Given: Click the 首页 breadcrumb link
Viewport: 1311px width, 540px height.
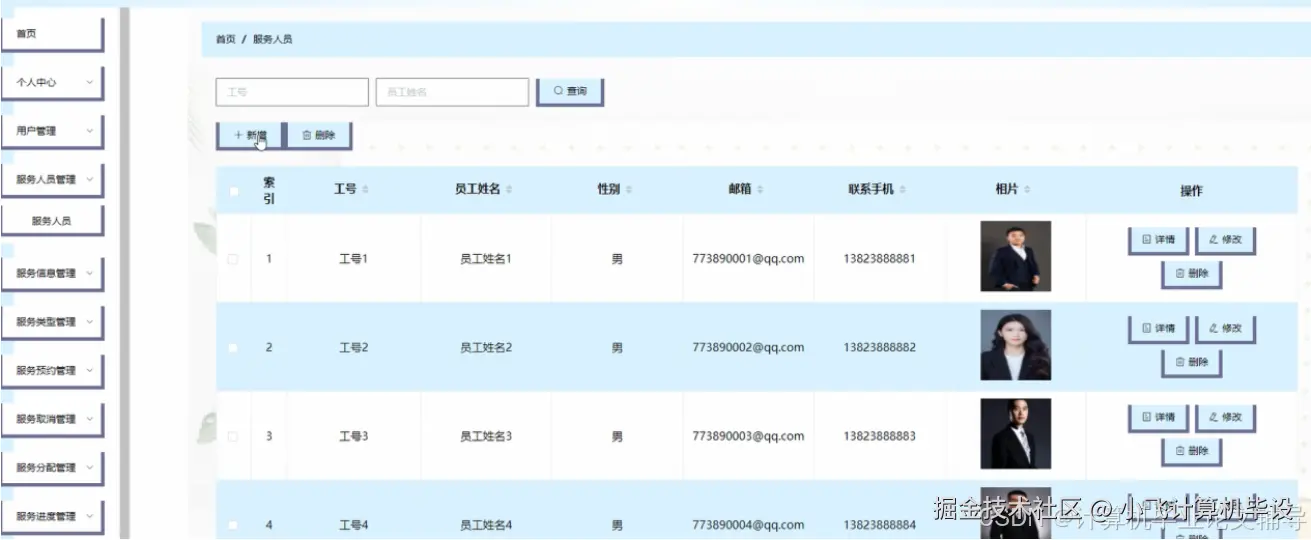Looking at the screenshot, I should (x=226, y=39).
